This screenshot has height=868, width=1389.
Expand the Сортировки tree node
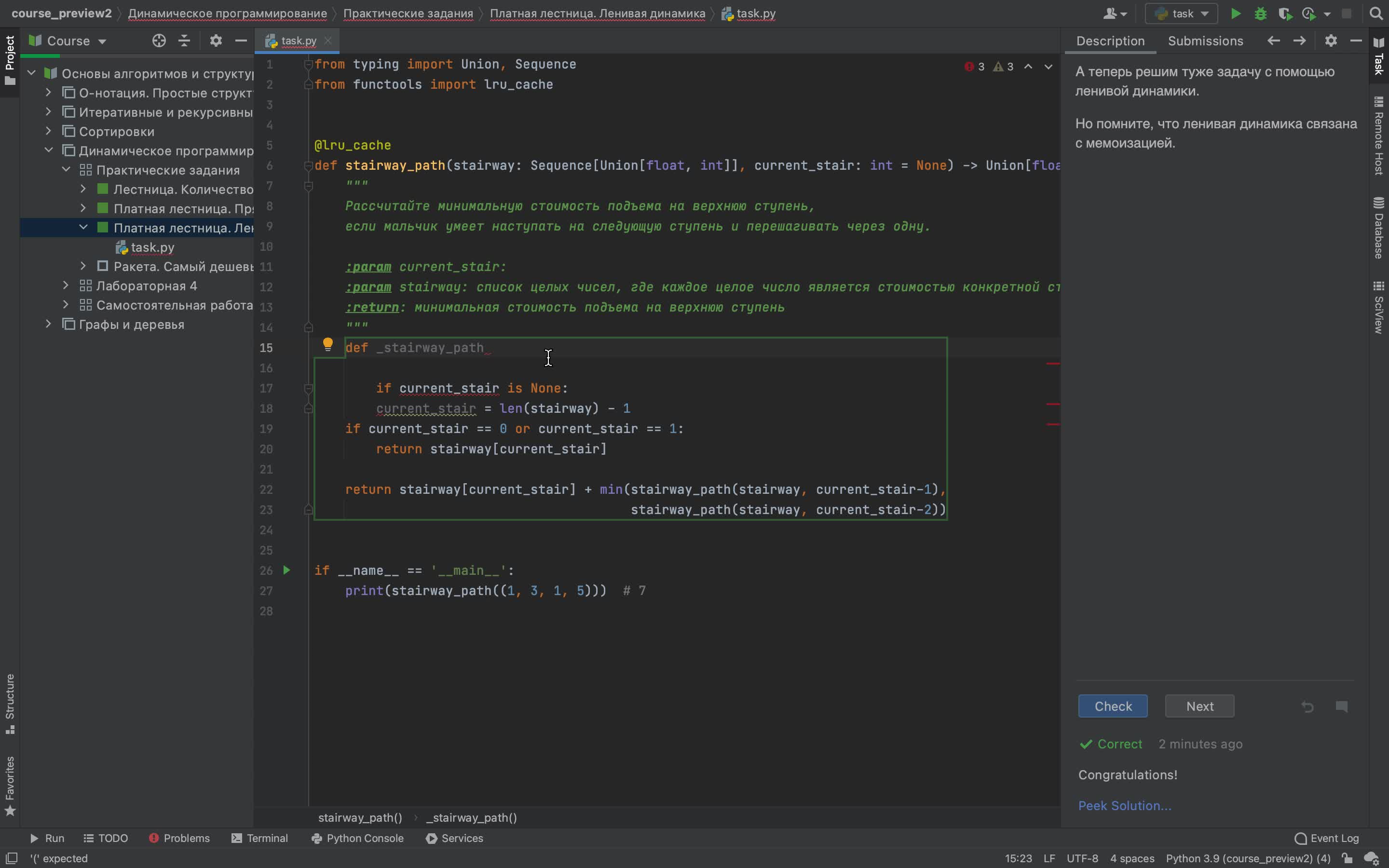click(49, 131)
